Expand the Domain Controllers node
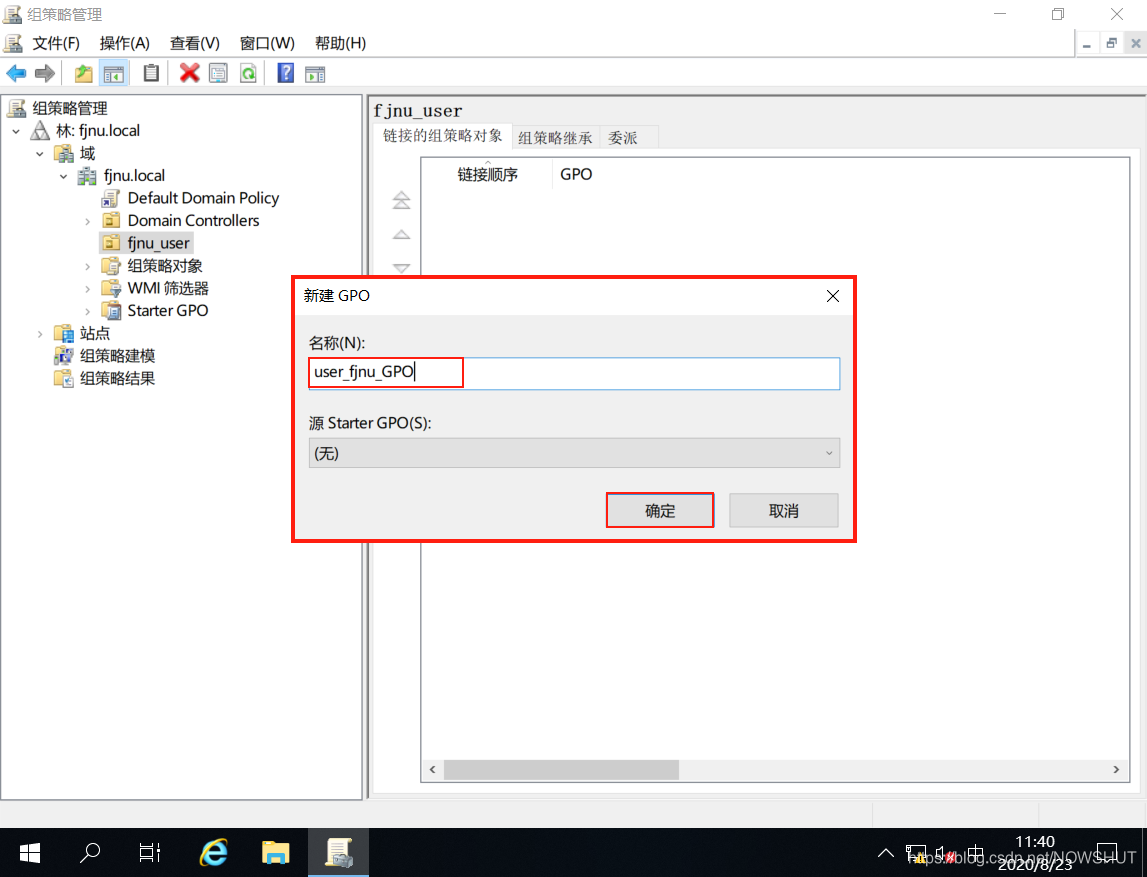Image resolution: width=1147 pixels, height=877 pixels. [x=88, y=222]
